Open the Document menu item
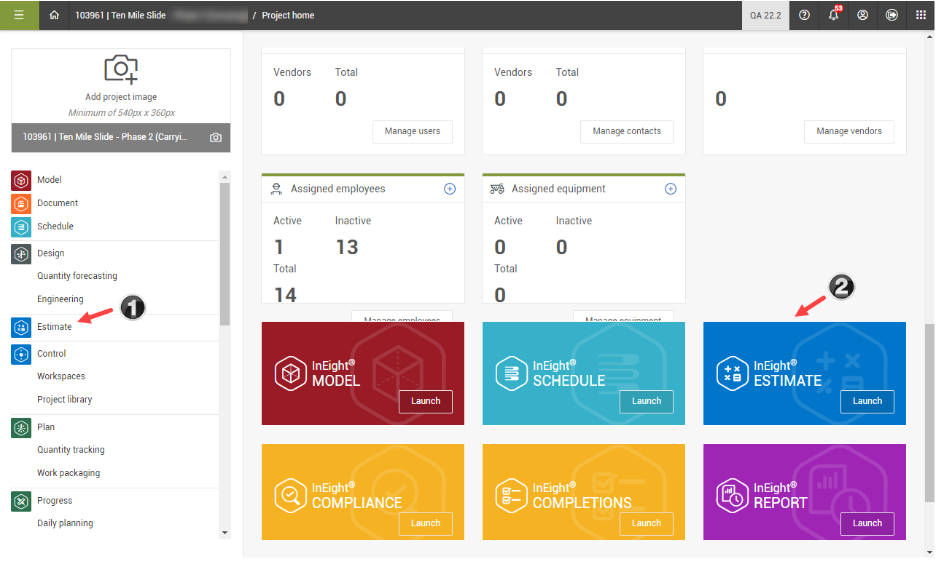Viewport: 936px width, 567px height. [x=57, y=203]
